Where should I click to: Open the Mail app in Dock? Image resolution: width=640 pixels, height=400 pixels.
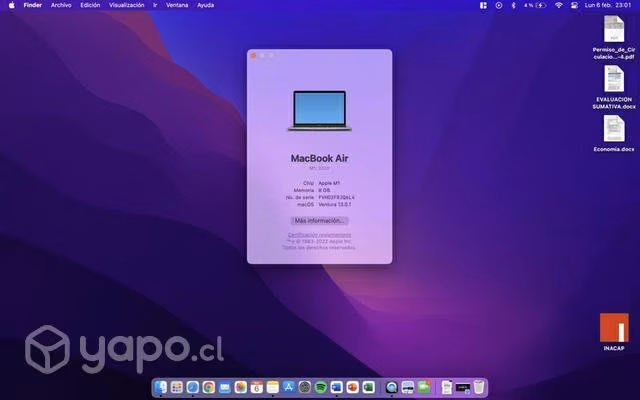(224, 387)
